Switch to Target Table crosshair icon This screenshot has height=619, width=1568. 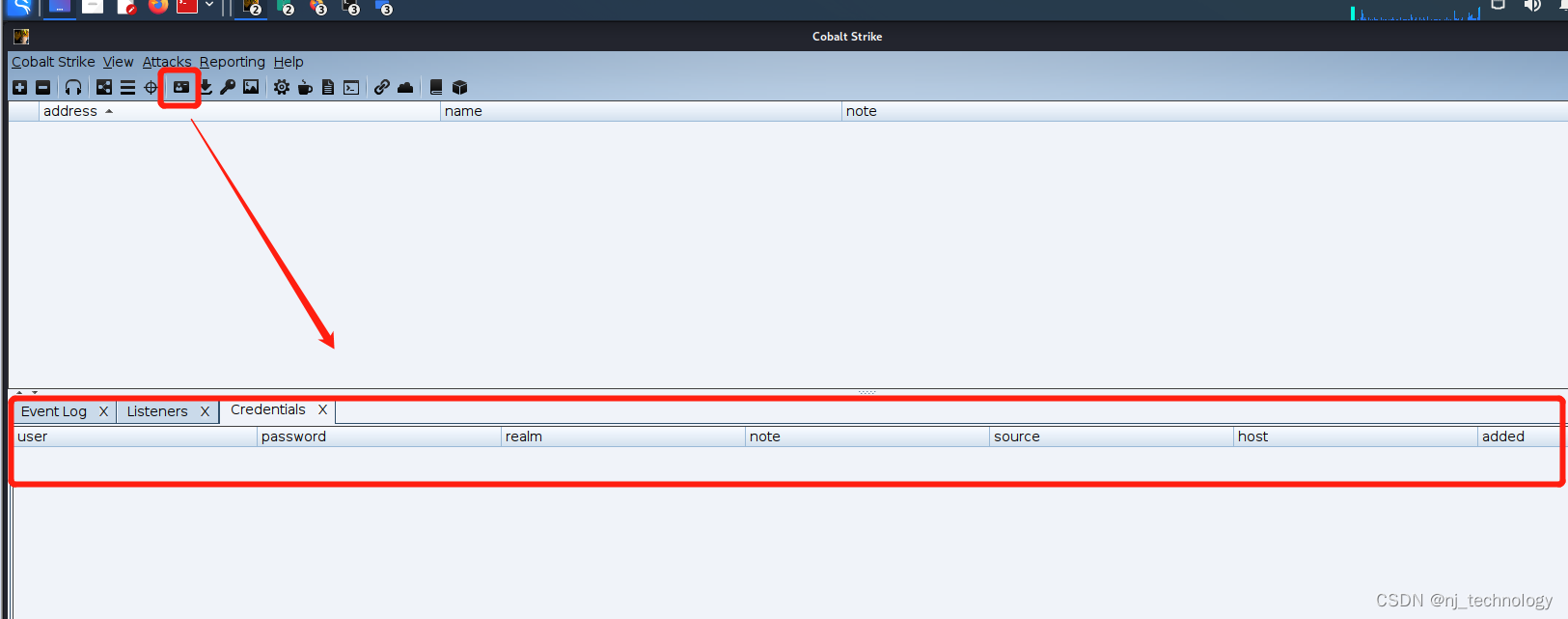click(x=151, y=88)
